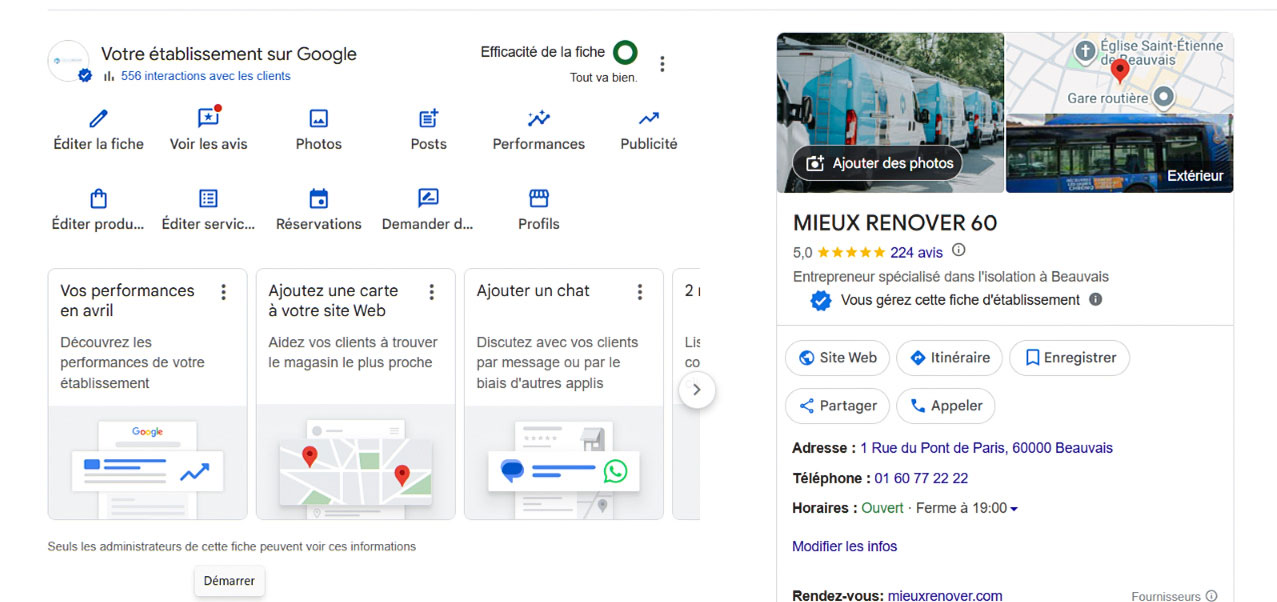
Task: Click next arrow on the cards carousel
Action: [x=697, y=389]
